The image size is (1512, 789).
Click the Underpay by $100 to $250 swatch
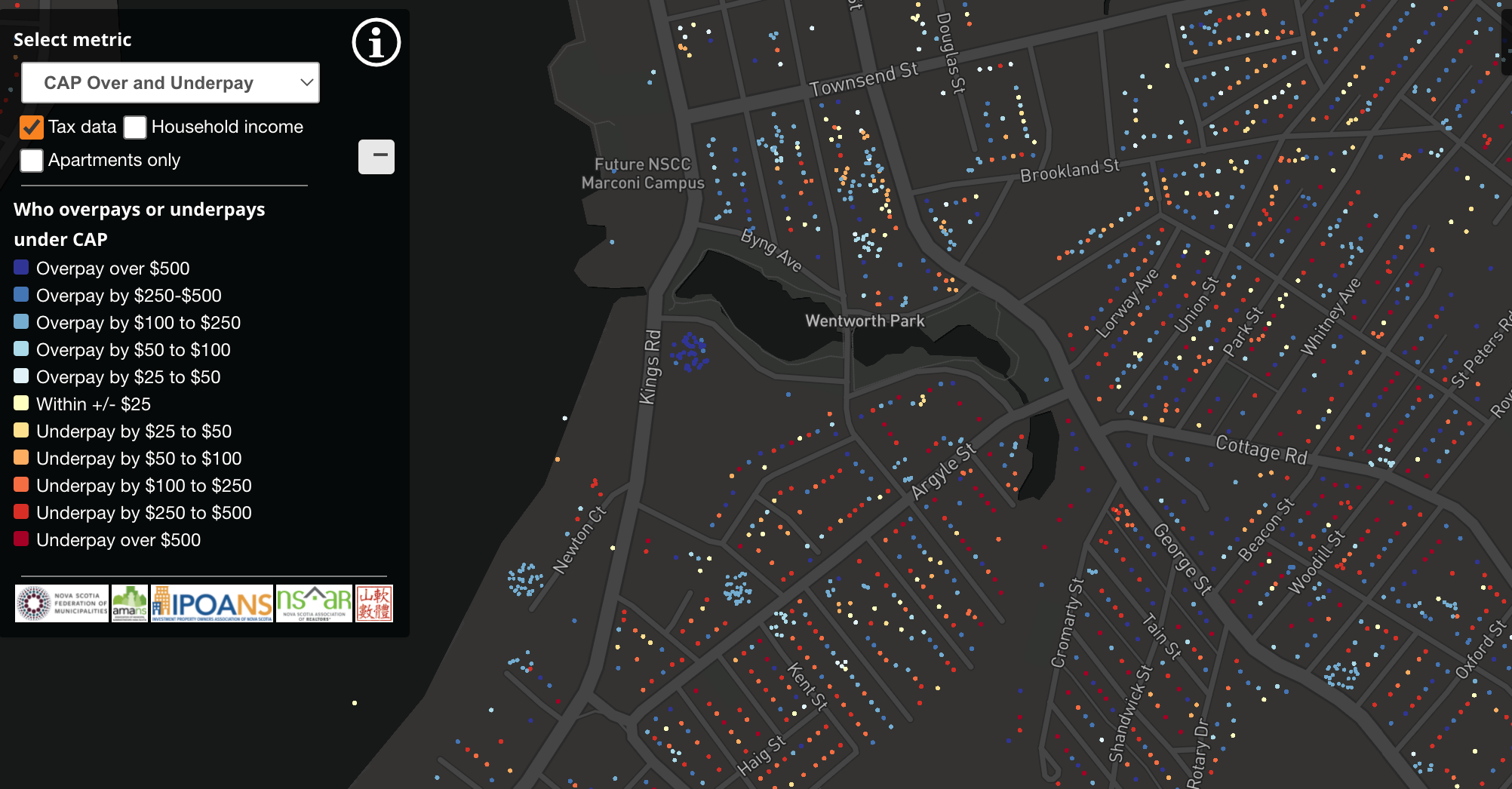tap(21, 484)
